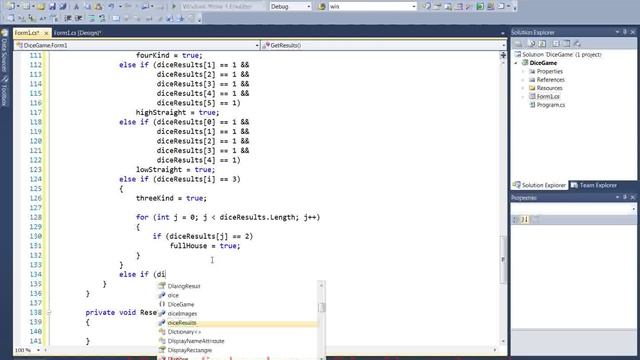Pin the Solution Explorer panel with auto-hide icon
Image resolution: width=640 pixels, height=360 pixels.
pos(624,32)
